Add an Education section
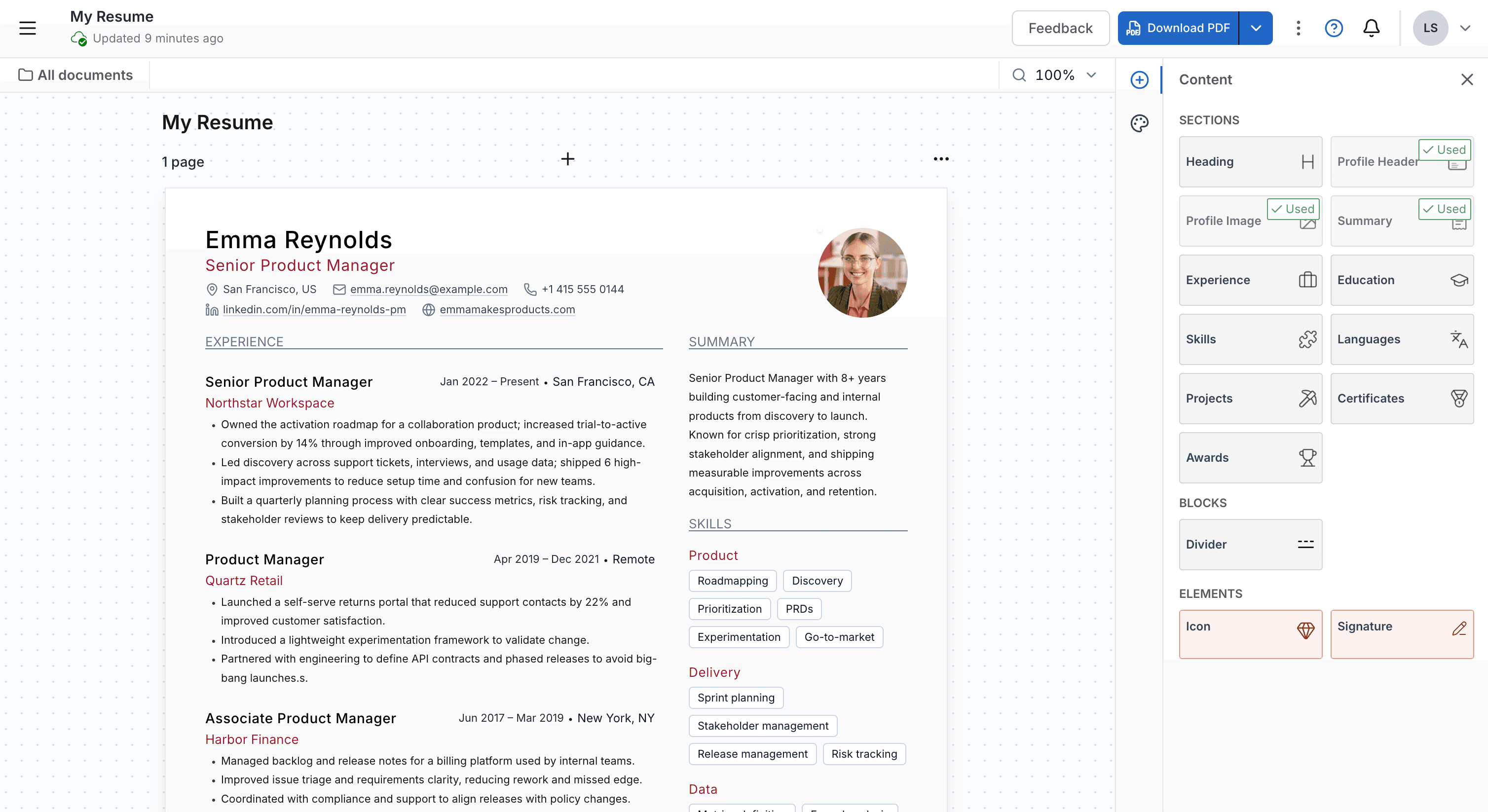 (x=1401, y=280)
